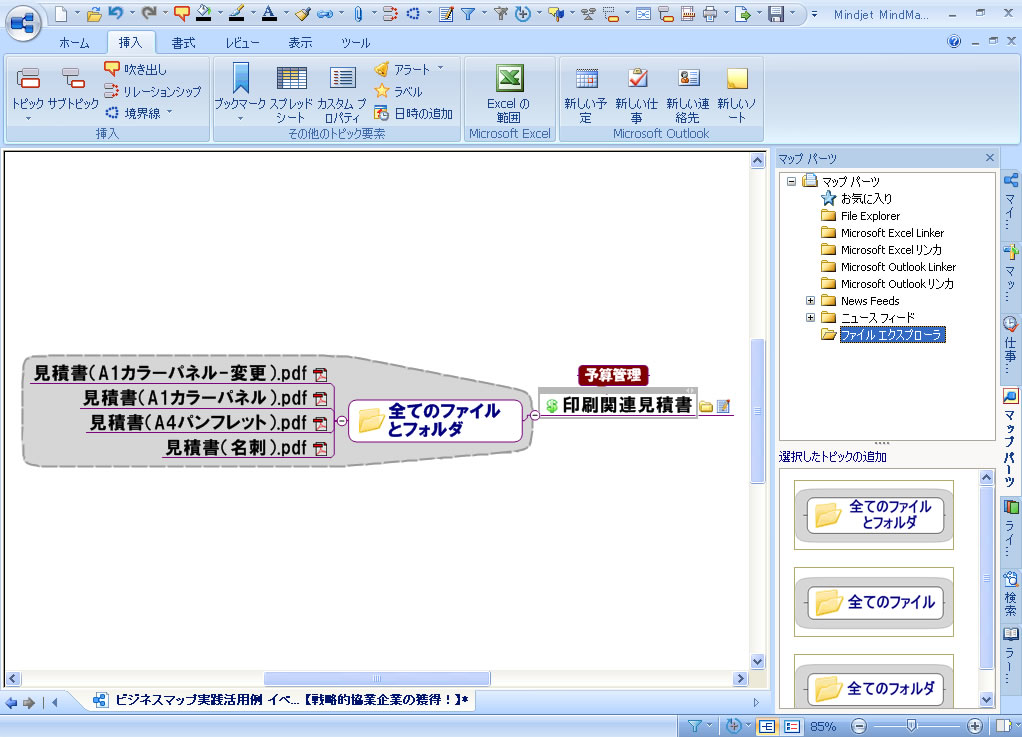Click the PDF icon next to 見積書(名刺).pdf

(321, 448)
